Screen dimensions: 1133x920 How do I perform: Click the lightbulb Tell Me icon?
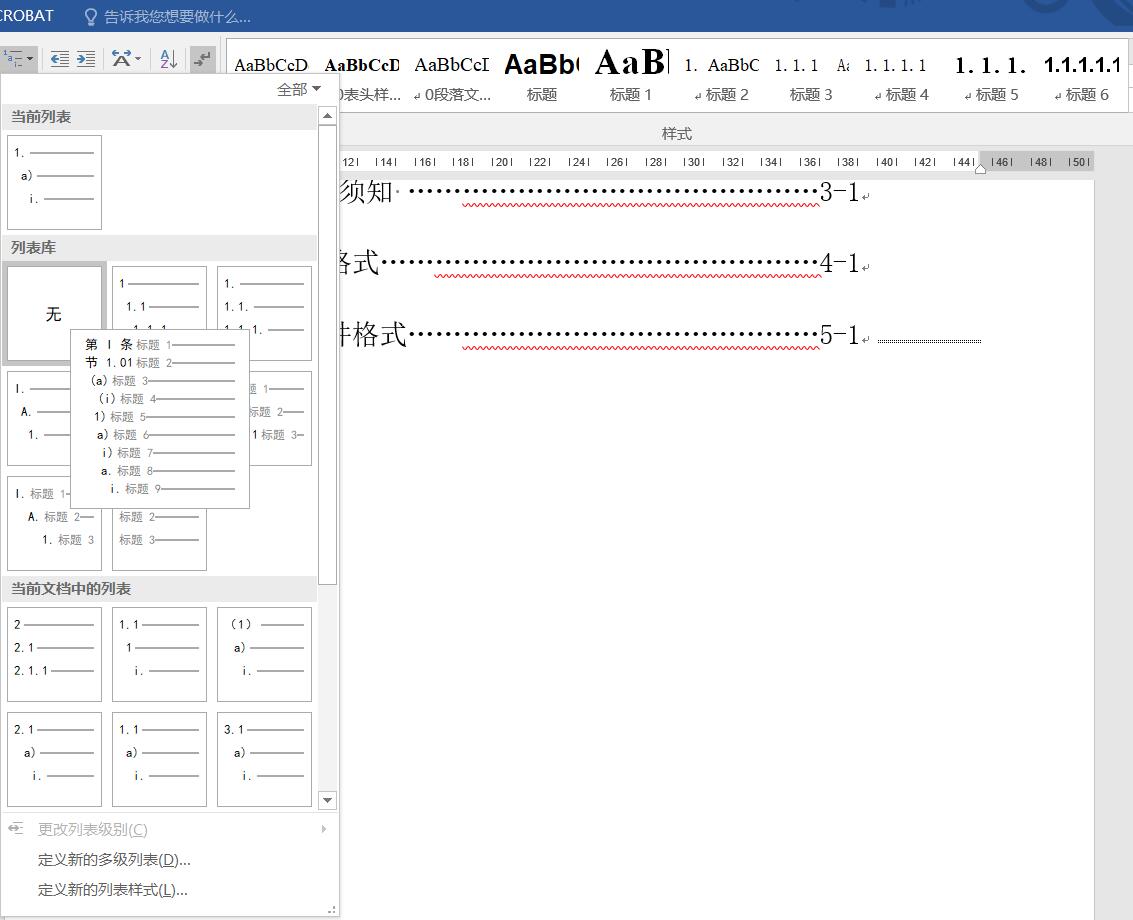coord(90,17)
